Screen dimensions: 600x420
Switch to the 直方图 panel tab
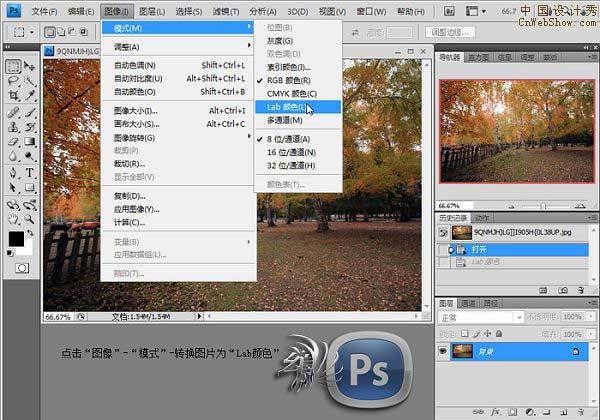tap(479, 59)
